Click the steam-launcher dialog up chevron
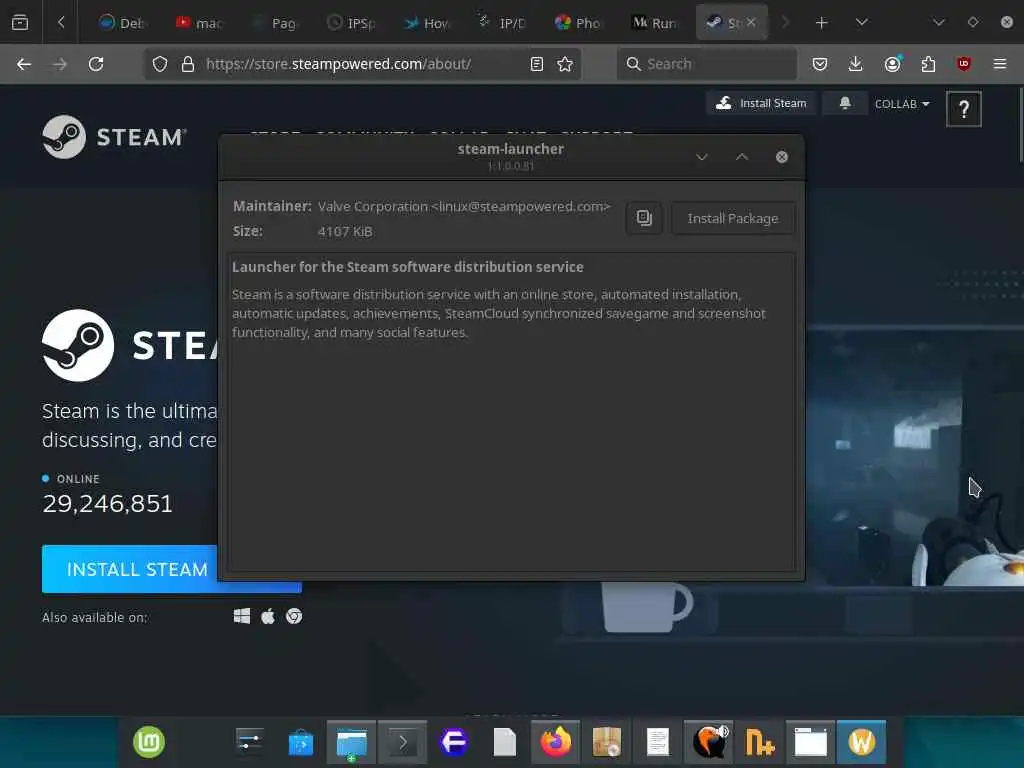This screenshot has width=1024, height=768. pyautogui.click(x=742, y=157)
